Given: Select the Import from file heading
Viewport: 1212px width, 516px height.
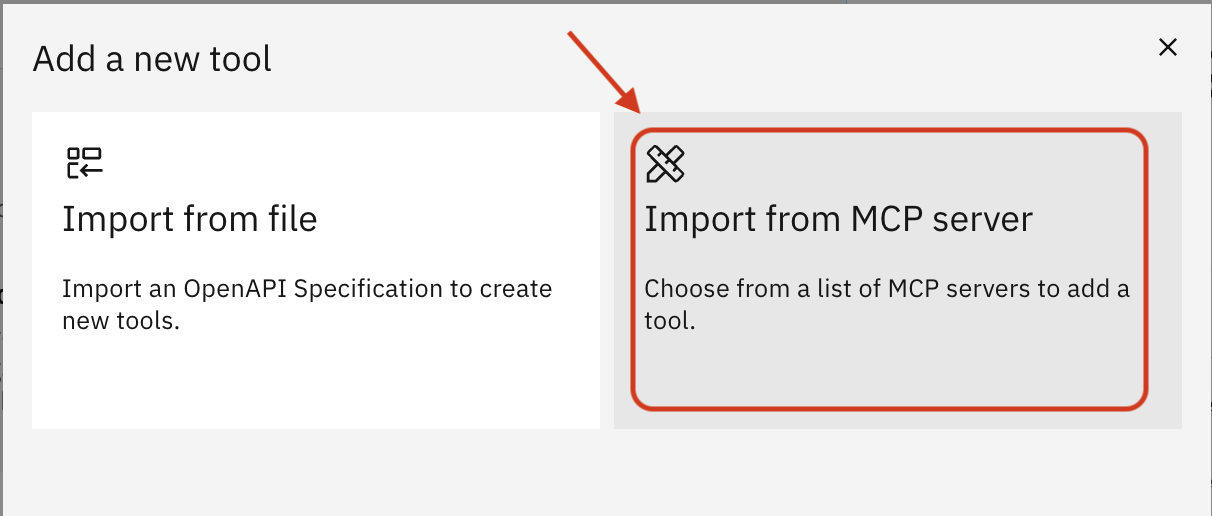Looking at the screenshot, I should pyautogui.click(x=190, y=219).
